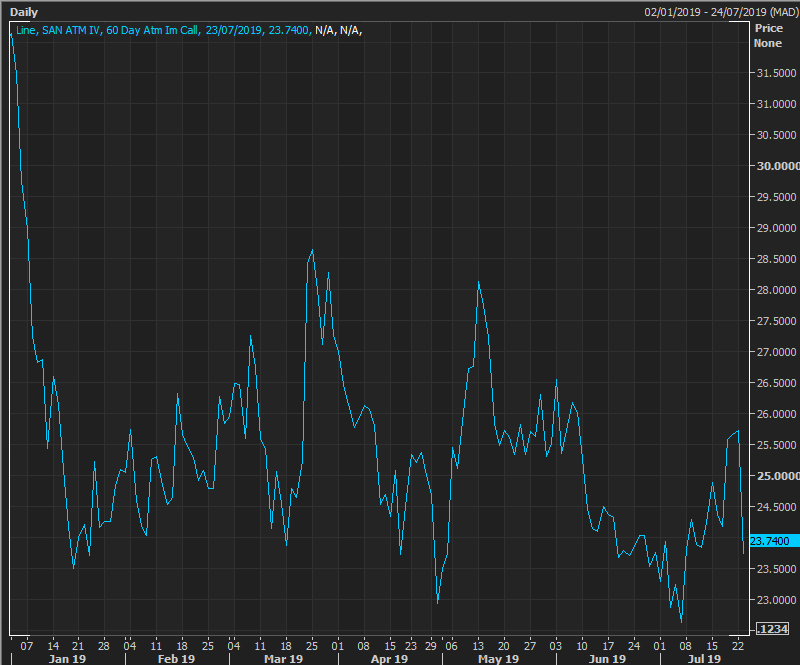Screen dimensions: 800x665
Task: Click the 28.5000 price axis label
Action: [x=776, y=259]
